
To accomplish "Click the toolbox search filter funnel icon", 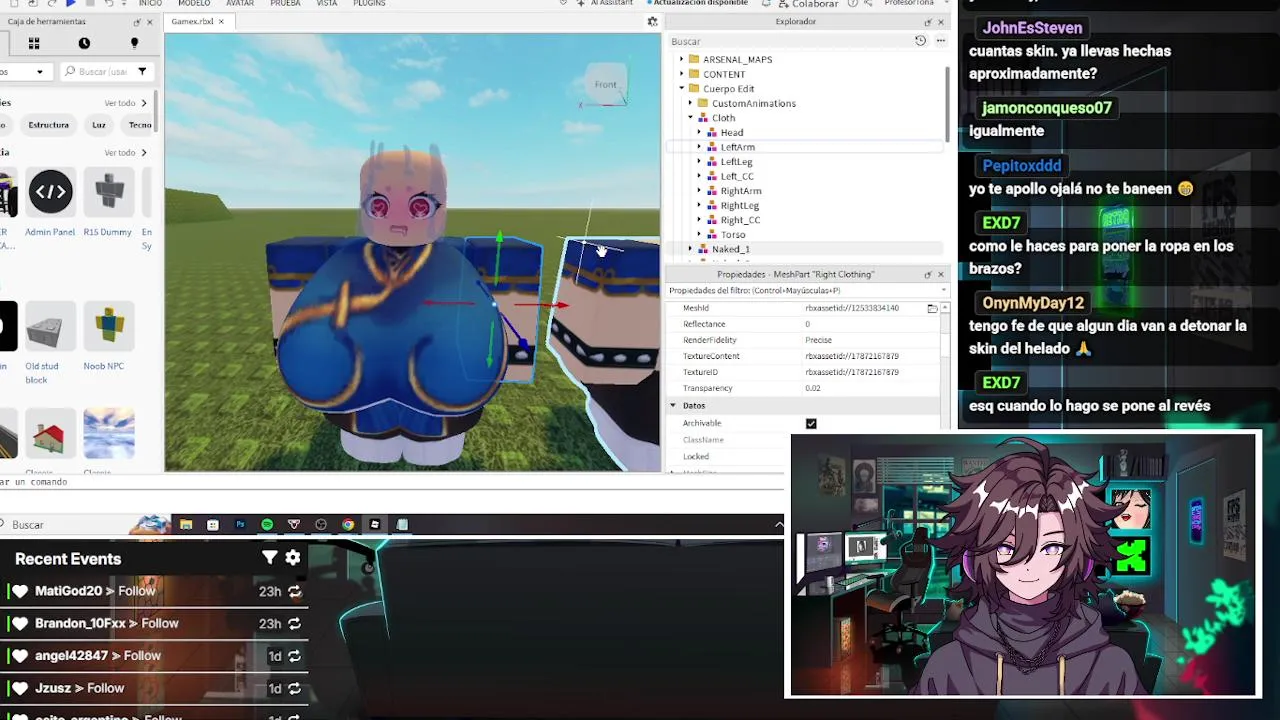I will click(142, 71).
